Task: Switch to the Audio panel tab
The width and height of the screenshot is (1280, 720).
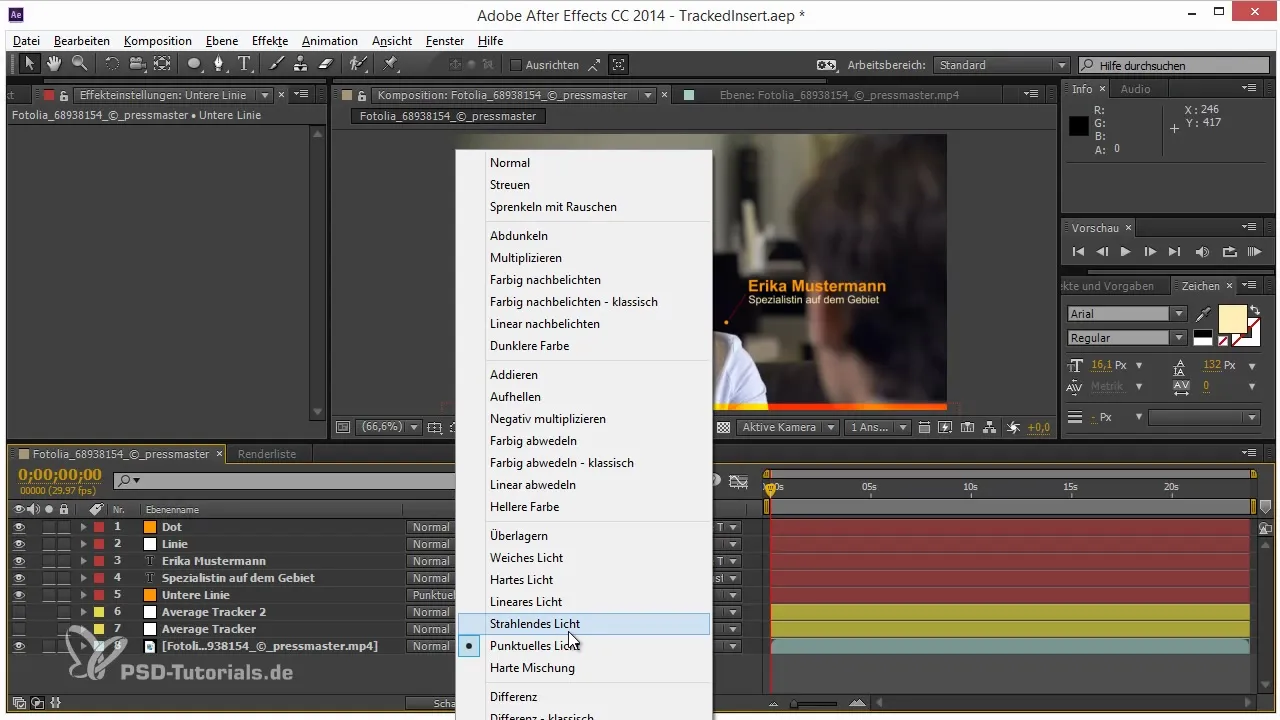Action: click(1135, 89)
